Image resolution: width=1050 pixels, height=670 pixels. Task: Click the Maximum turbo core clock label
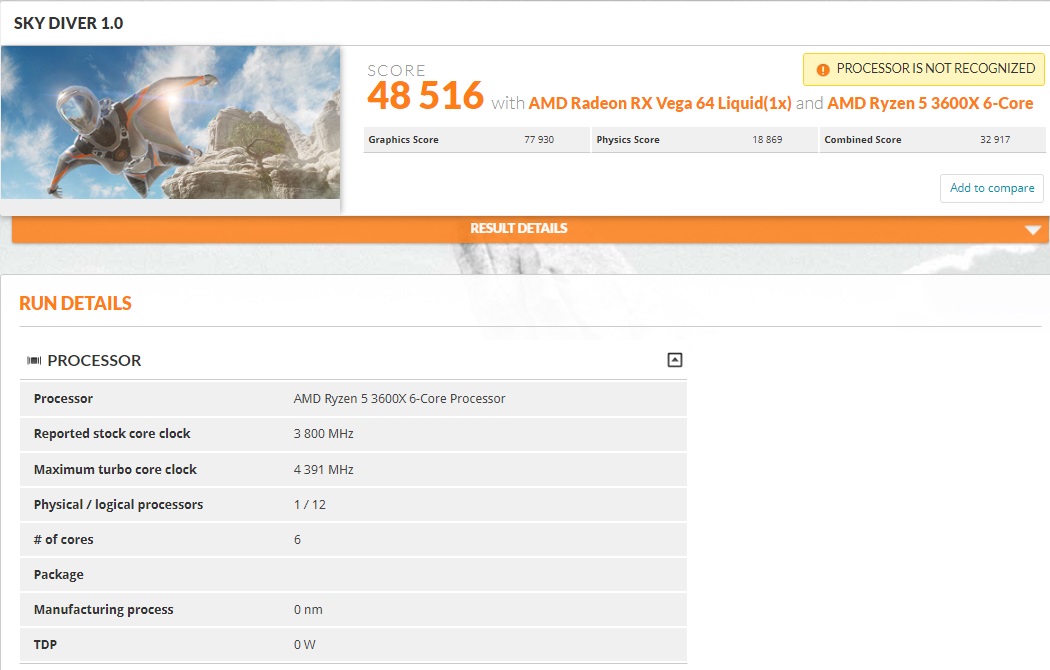pos(115,470)
